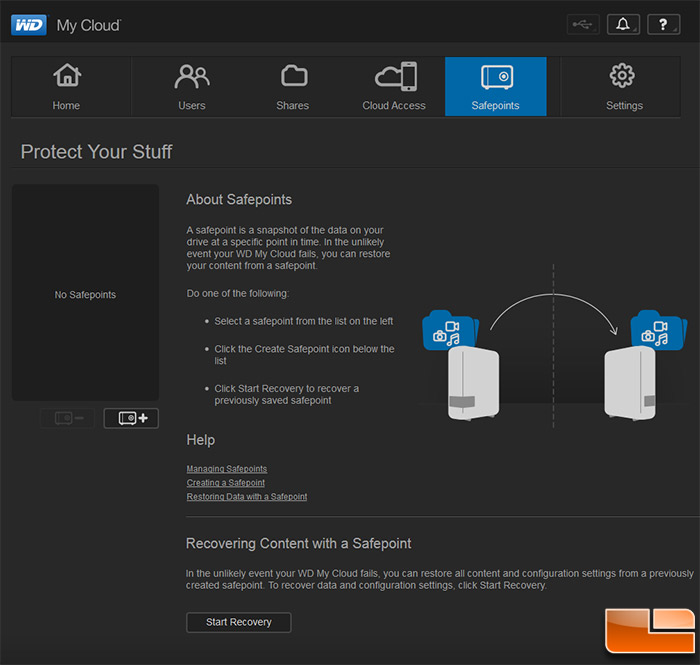Image resolution: width=700 pixels, height=665 pixels.
Task: Click the No Safepoints list area
Action: (x=85, y=292)
